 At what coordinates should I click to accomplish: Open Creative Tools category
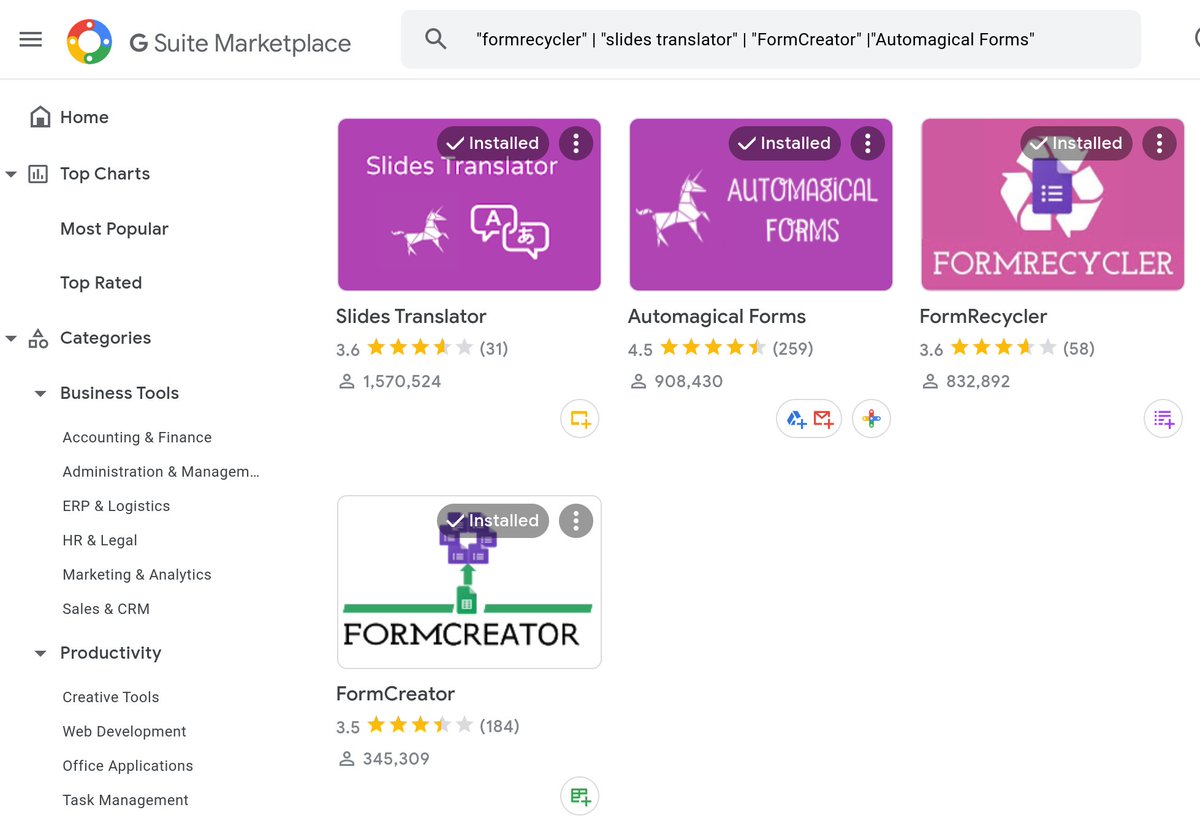(x=111, y=697)
